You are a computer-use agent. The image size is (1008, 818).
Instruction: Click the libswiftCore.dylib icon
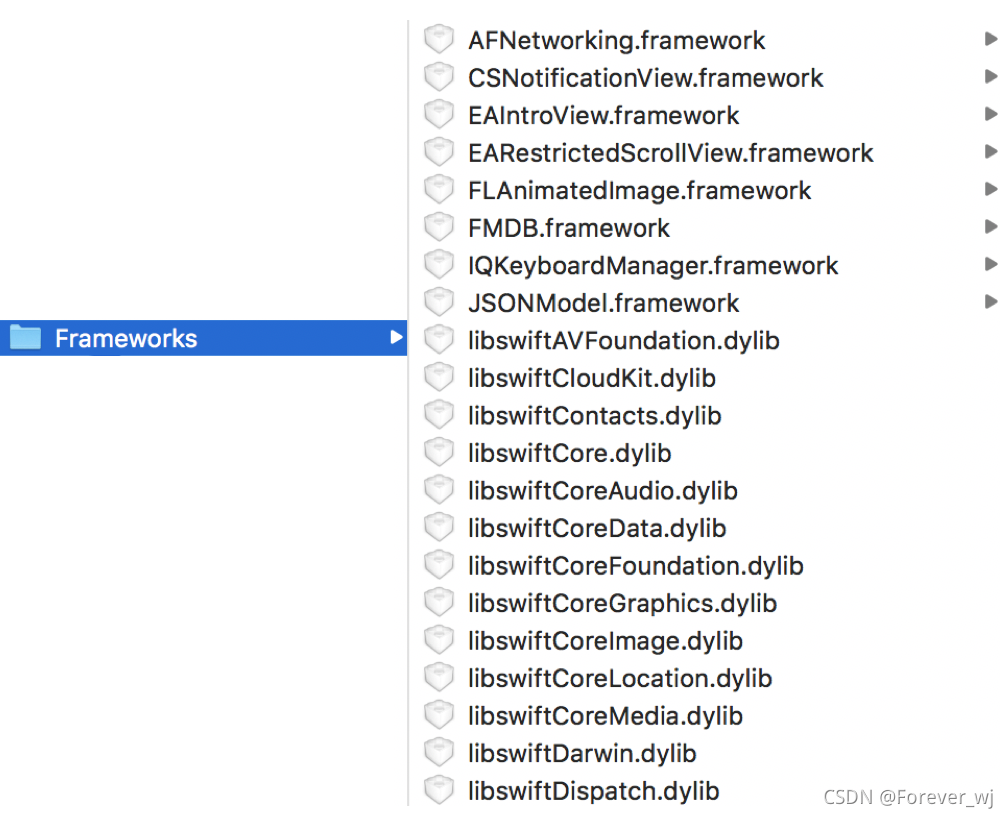click(439, 451)
